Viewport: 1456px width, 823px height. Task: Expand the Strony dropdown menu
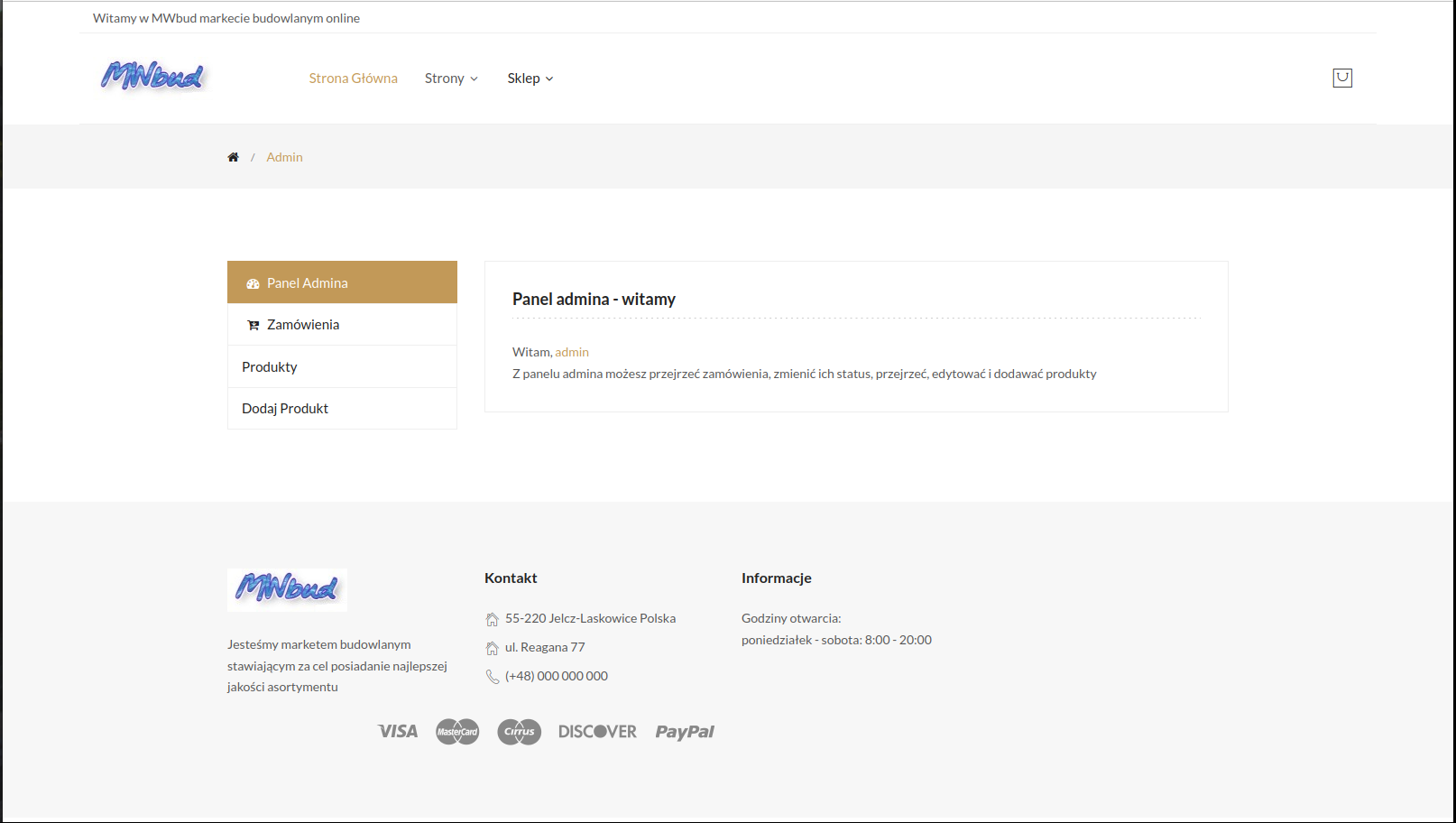[x=451, y=79]
